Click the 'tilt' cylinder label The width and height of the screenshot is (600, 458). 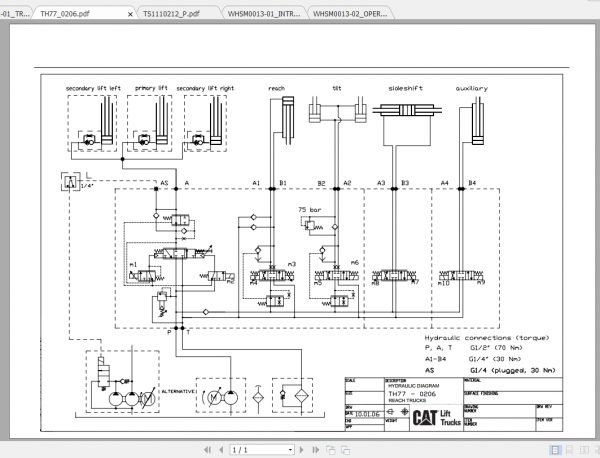(x=337, y=88)
